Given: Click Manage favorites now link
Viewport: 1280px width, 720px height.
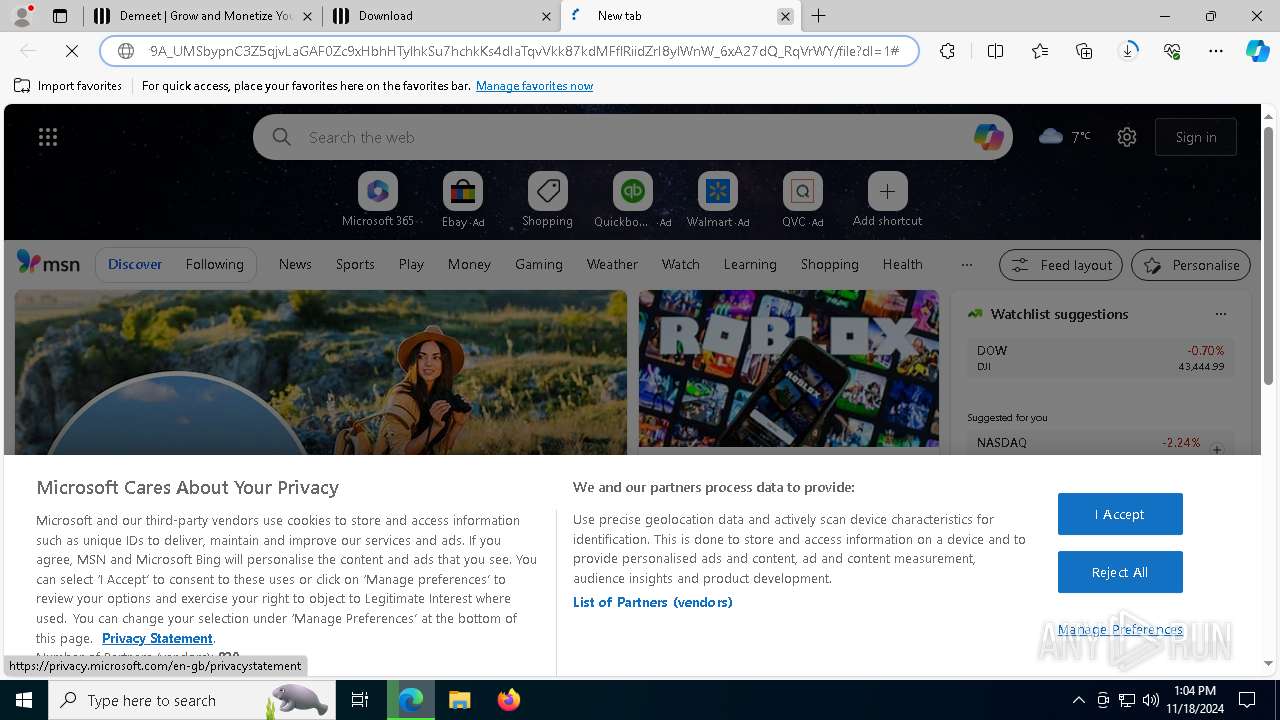Looking at the screenshot, I should click(534, 86).
